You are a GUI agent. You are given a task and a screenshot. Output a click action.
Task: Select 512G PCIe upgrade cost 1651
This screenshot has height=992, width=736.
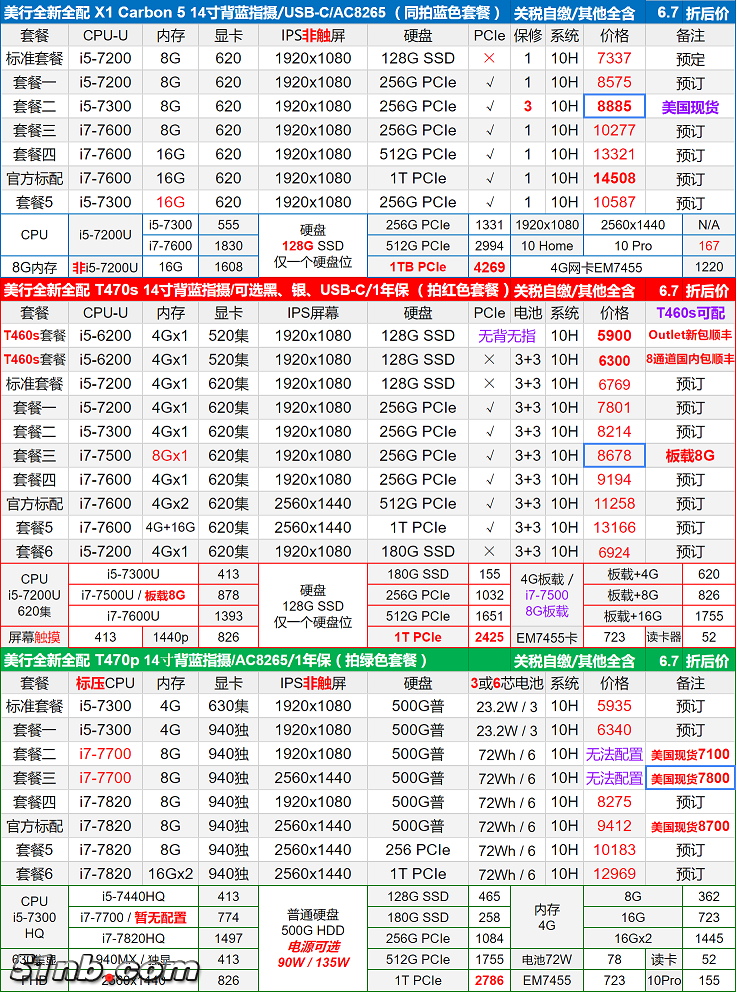tap(489, 616)
